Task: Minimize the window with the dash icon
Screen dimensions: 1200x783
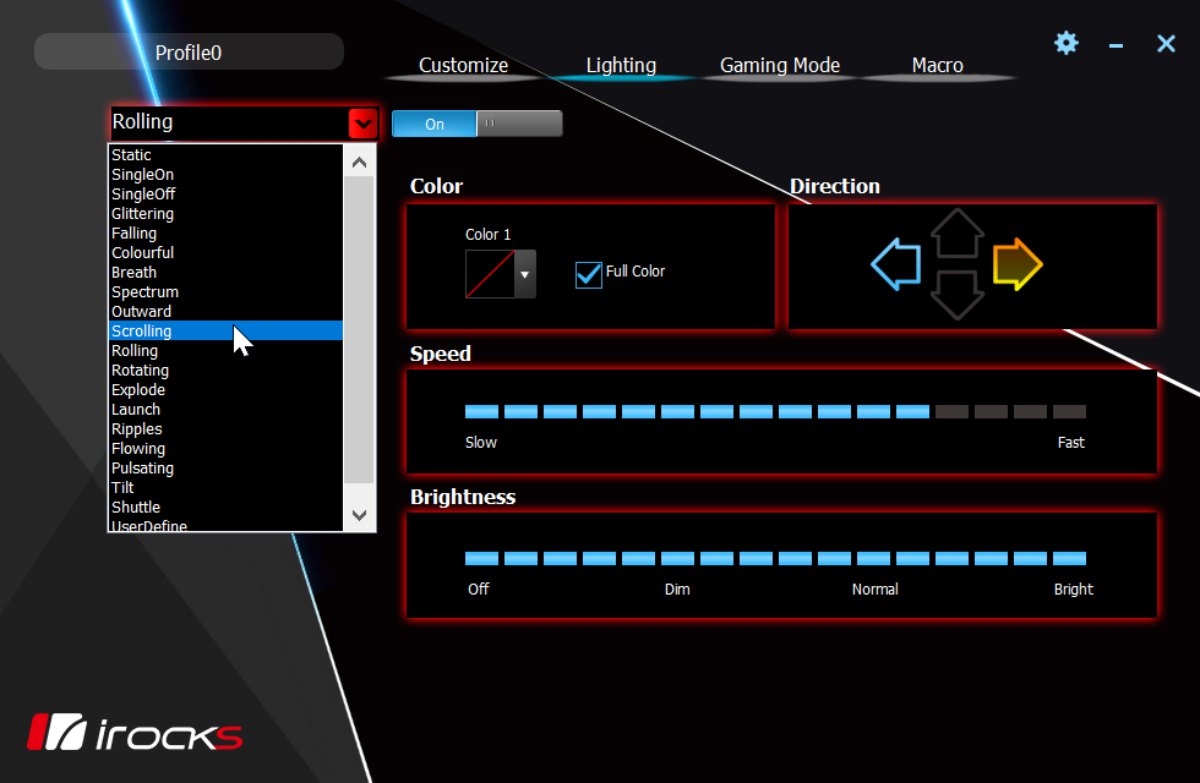Action: point(1116,45)
